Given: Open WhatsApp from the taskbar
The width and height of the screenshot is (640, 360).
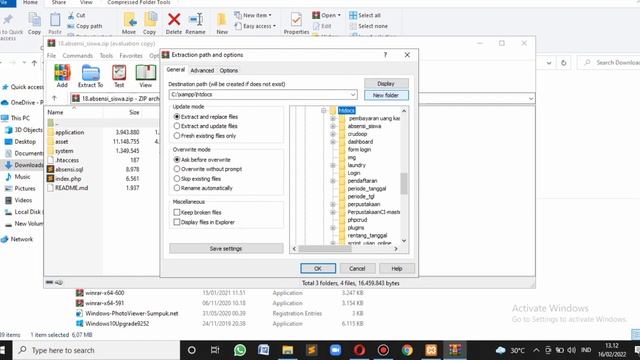Looking at the screenshot, I should (240, 350).
